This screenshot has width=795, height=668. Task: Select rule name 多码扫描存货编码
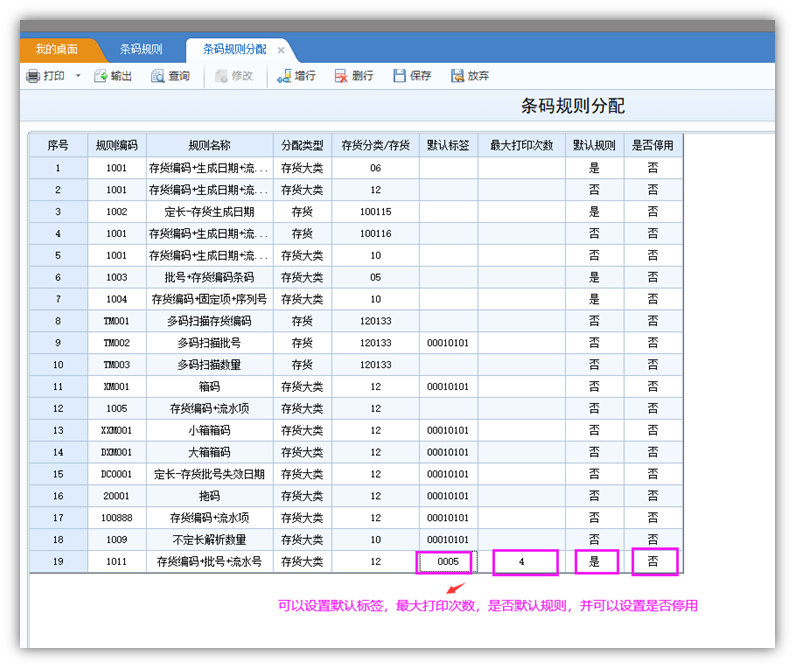209,321
